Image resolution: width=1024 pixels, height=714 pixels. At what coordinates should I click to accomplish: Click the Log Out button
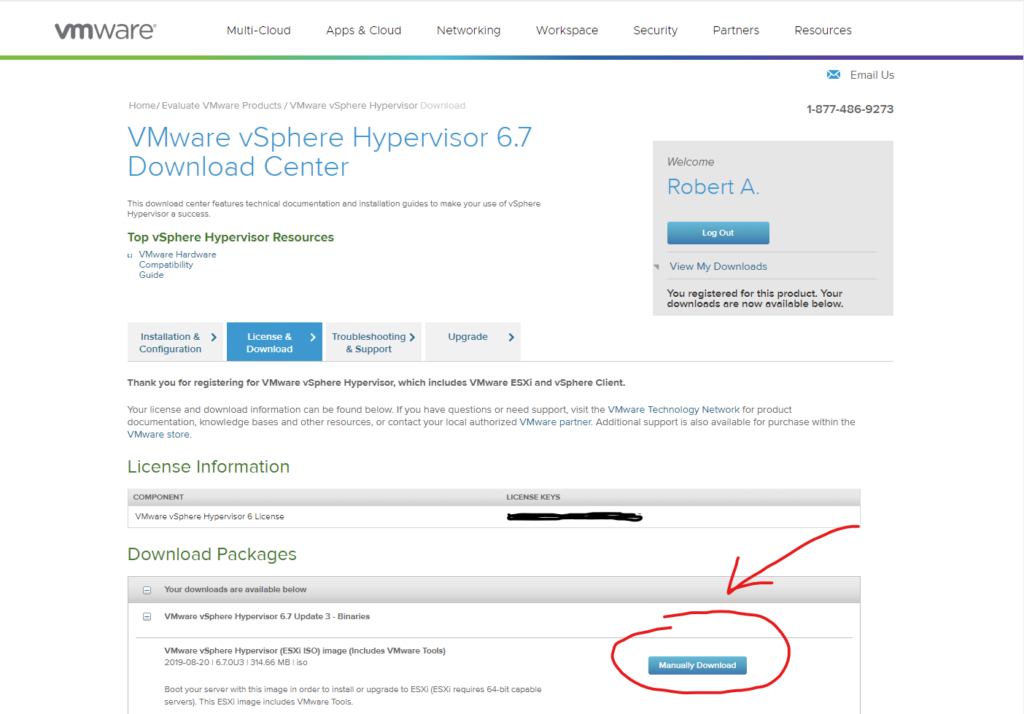[718, 233]
